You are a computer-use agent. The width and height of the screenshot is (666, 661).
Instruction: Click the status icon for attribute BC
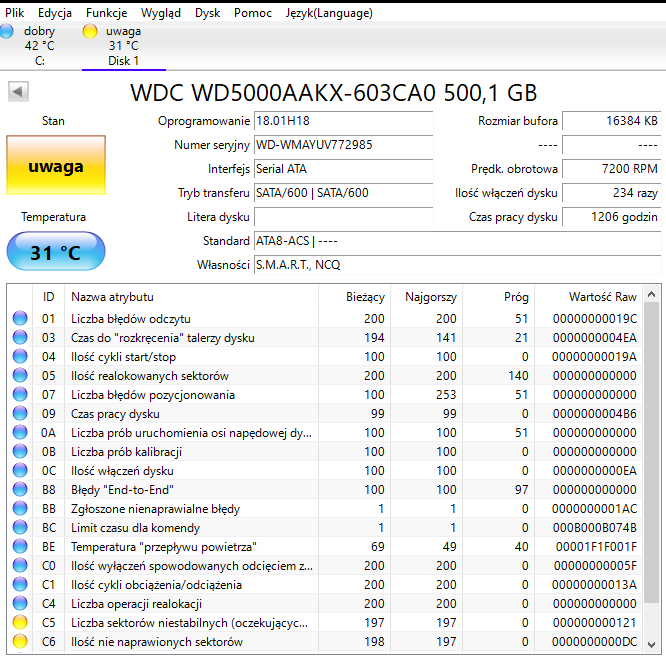20,527
